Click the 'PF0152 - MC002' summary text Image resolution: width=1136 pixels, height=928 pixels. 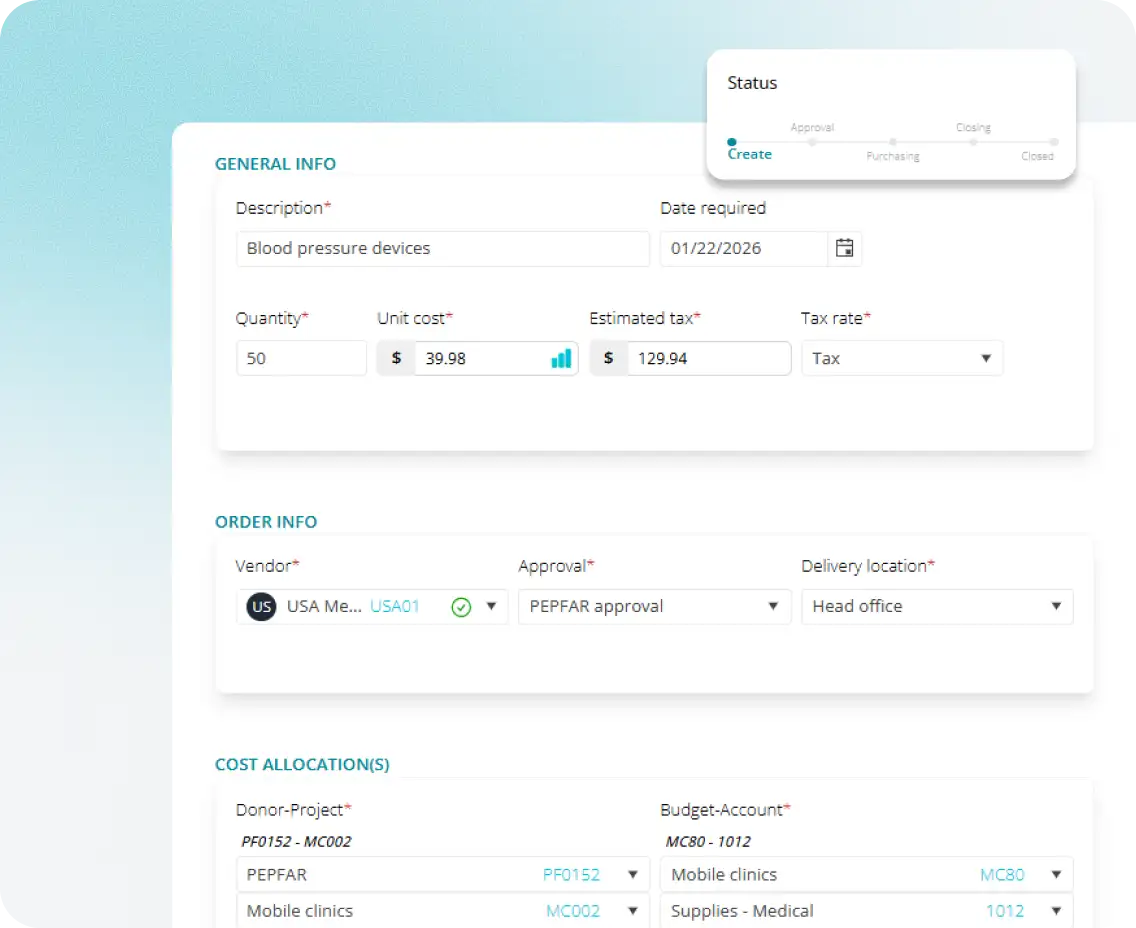[x=296, y=842]
